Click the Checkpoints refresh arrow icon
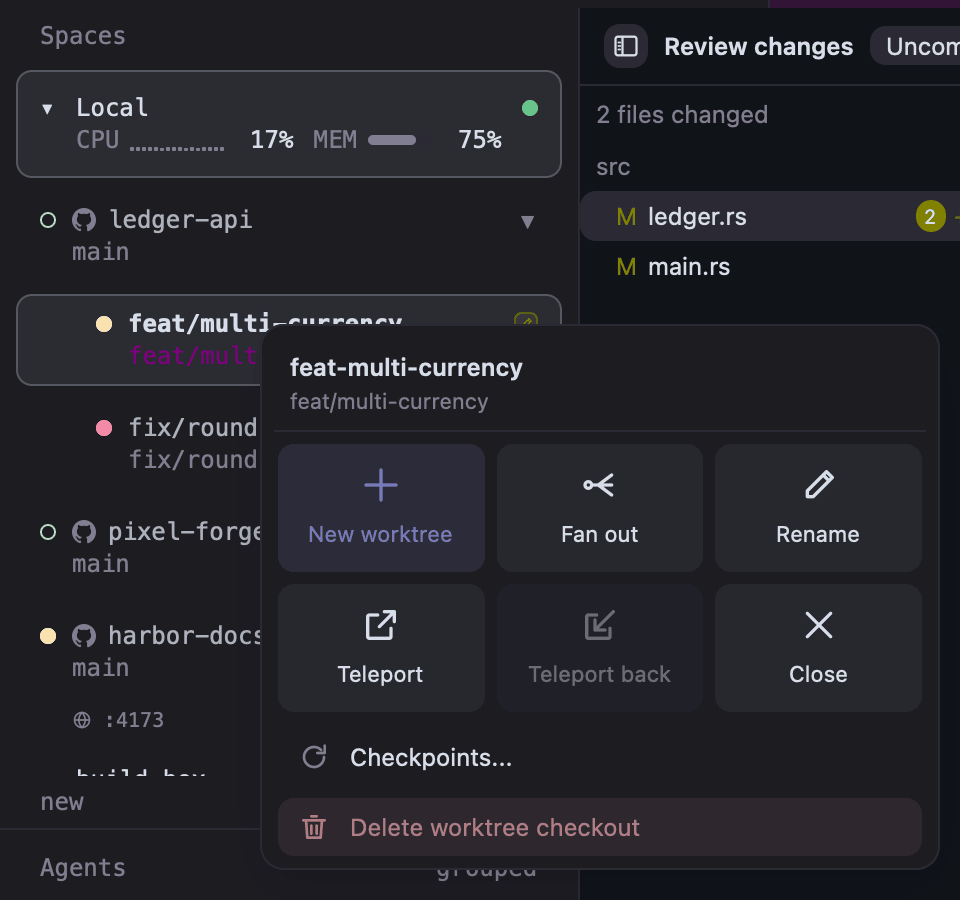 click(x=315, y=757)
